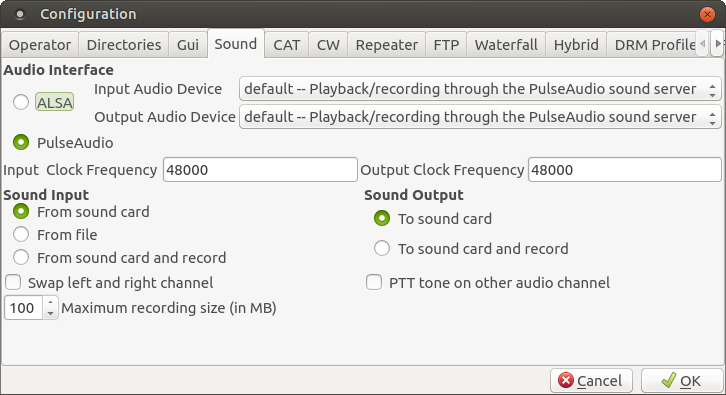Select the PulseAudio radio button
Viewport: 726px width, 395px height.
click(21, 143)
